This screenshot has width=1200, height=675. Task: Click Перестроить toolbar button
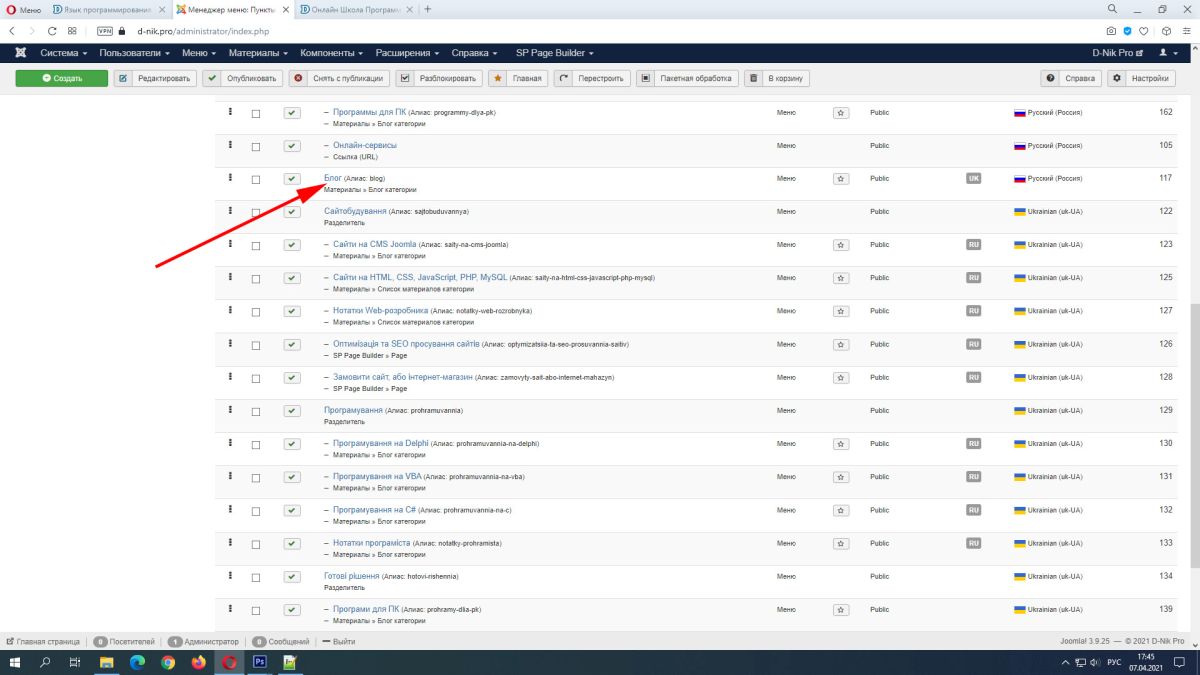click(x=592, y=78)
